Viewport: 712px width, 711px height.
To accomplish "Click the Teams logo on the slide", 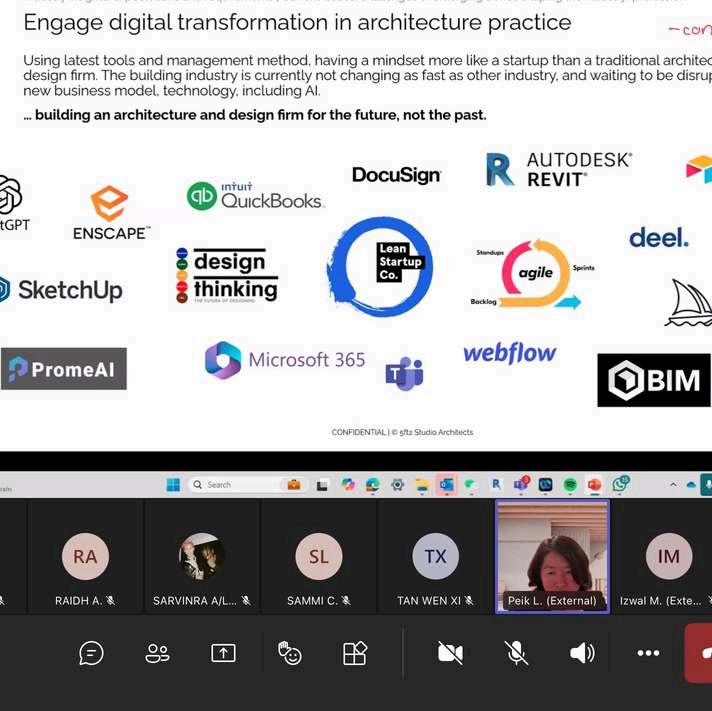I will click(x=404, y=374).
